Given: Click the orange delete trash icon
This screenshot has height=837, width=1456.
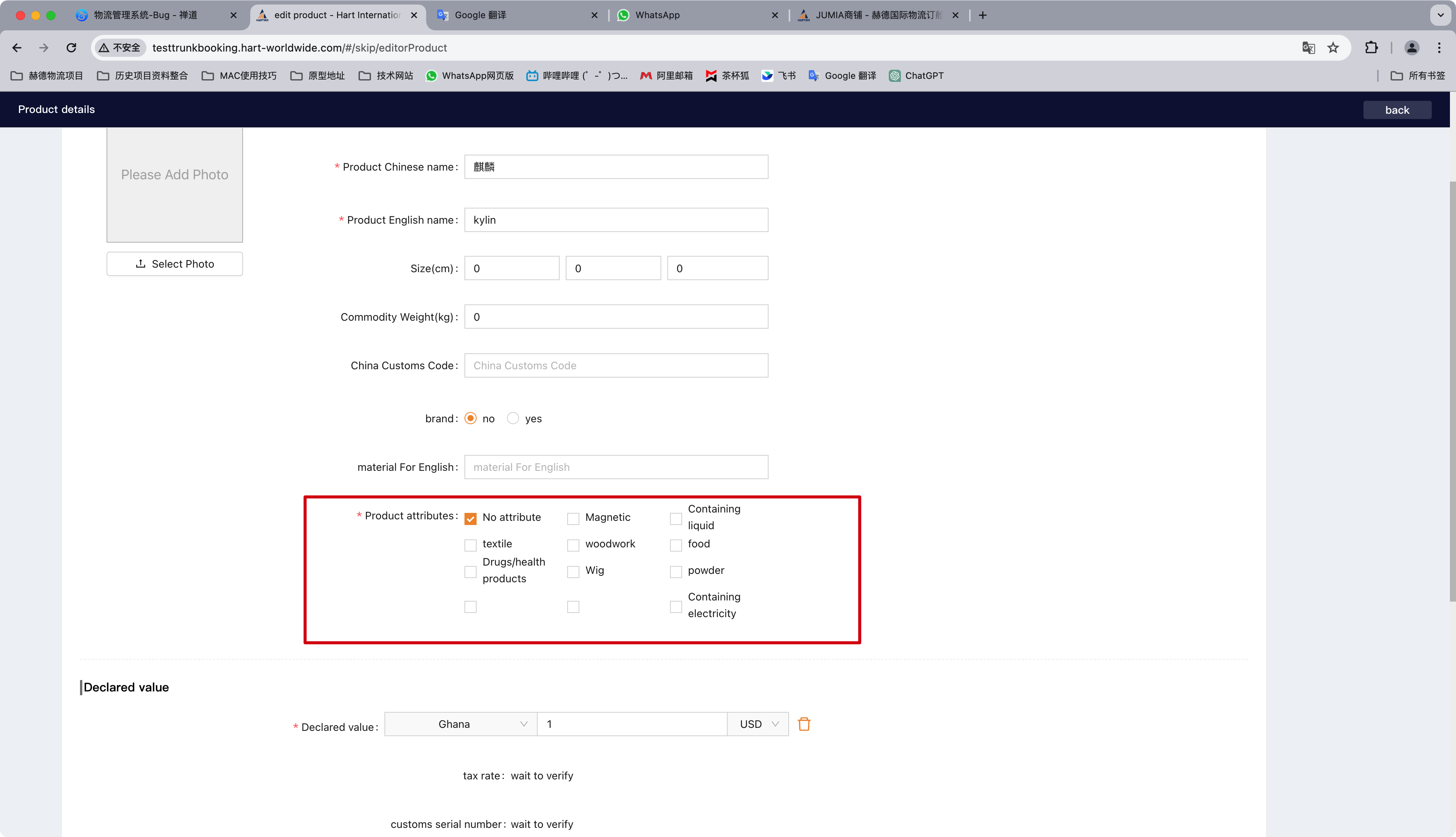Looking at the screenshot, I should click(803, 724).
